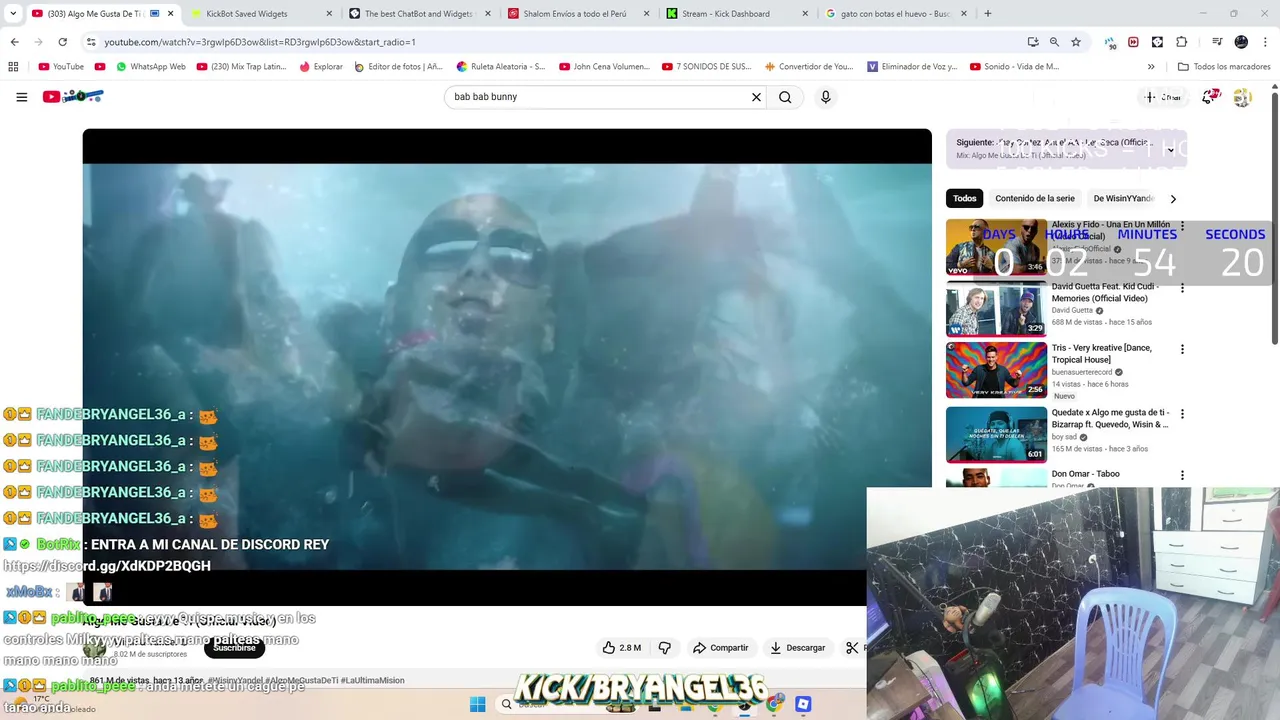Image resolution: width=1280 pixels, height=720 pixels.
Task: Open the YouTube notifications bell
Action: pyautogui.click(x=1210, y=97)
